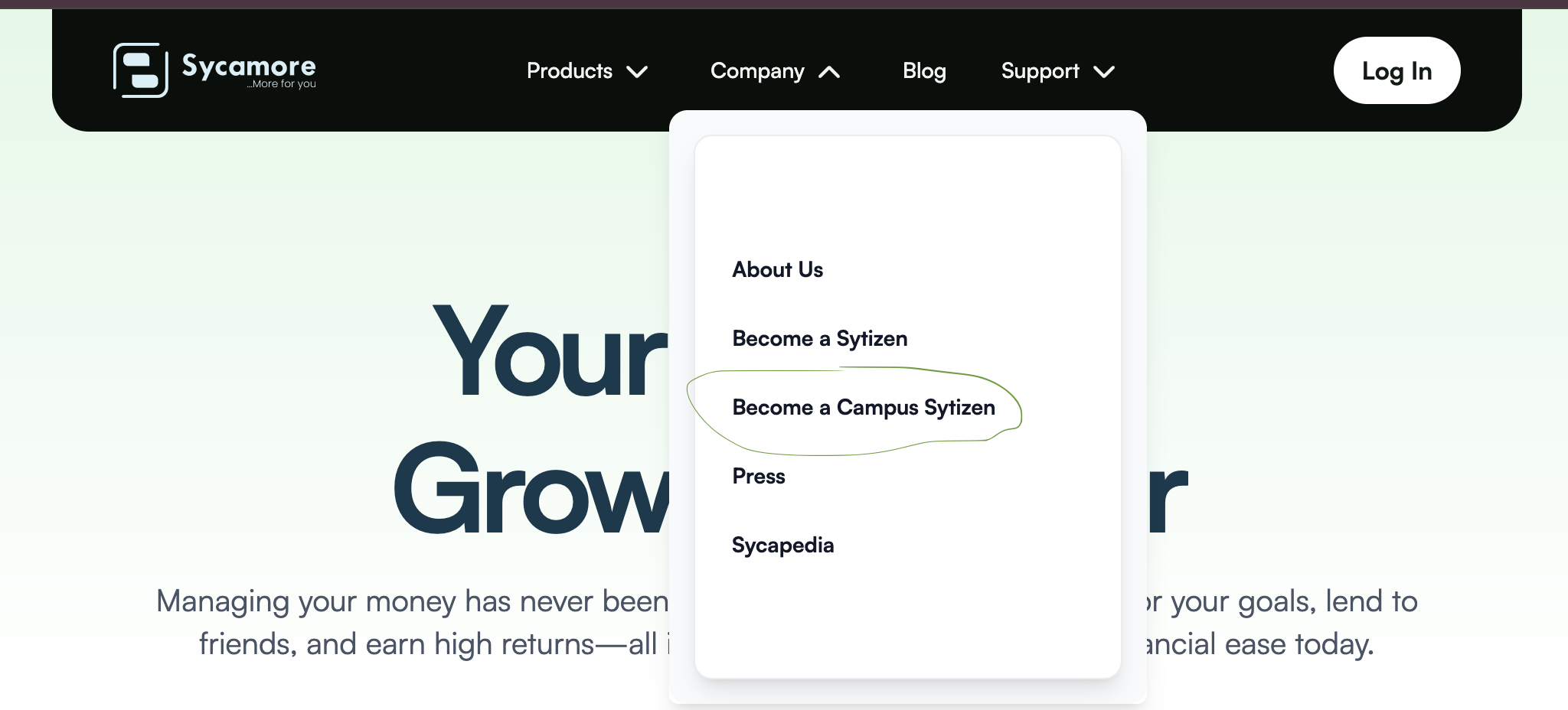Open Sycapedia from the dropdown
The width and height of the screenshot is (1568, 710).
click(x=782, y=545)
